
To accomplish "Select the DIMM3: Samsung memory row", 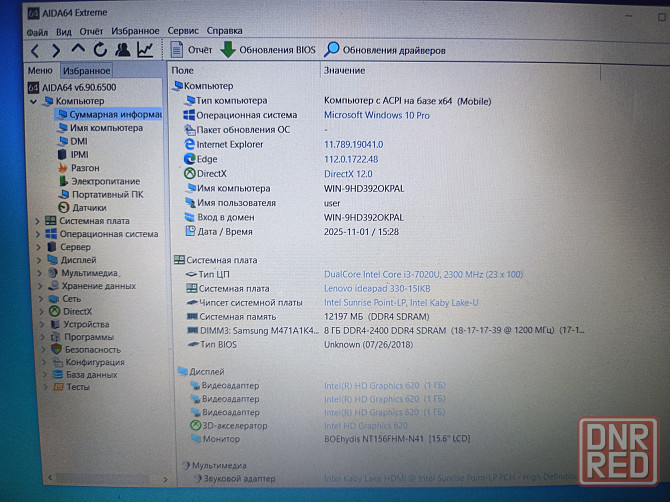I will [386, 330].
